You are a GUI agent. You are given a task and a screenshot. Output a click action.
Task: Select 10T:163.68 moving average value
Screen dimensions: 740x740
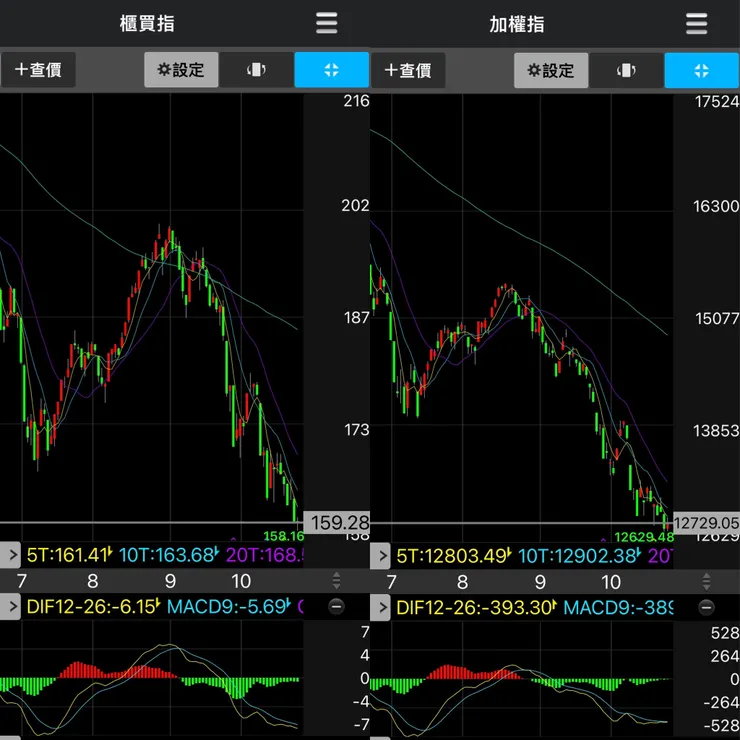(x=168, y=555)
